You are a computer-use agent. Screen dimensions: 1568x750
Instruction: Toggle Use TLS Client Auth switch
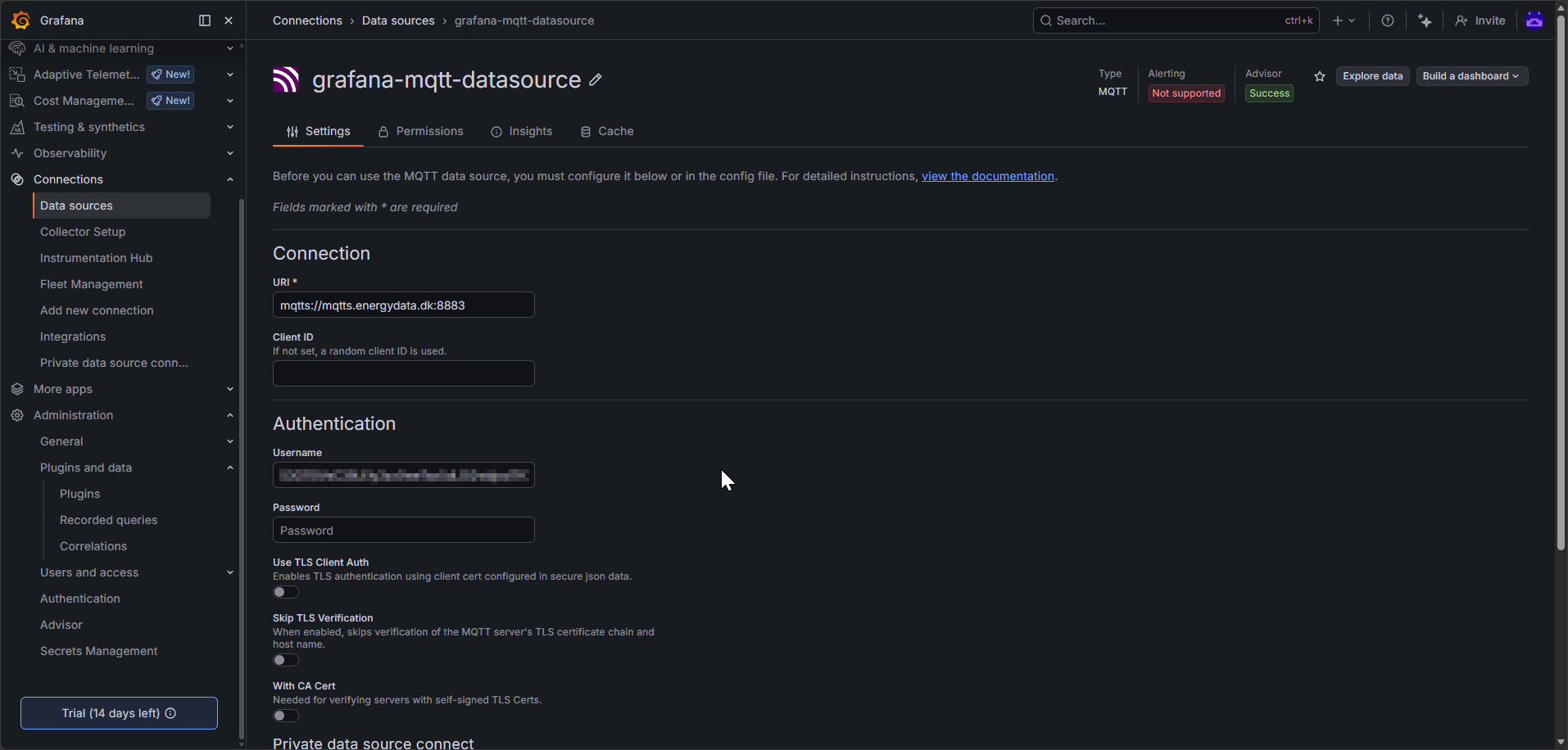[286, 592]
